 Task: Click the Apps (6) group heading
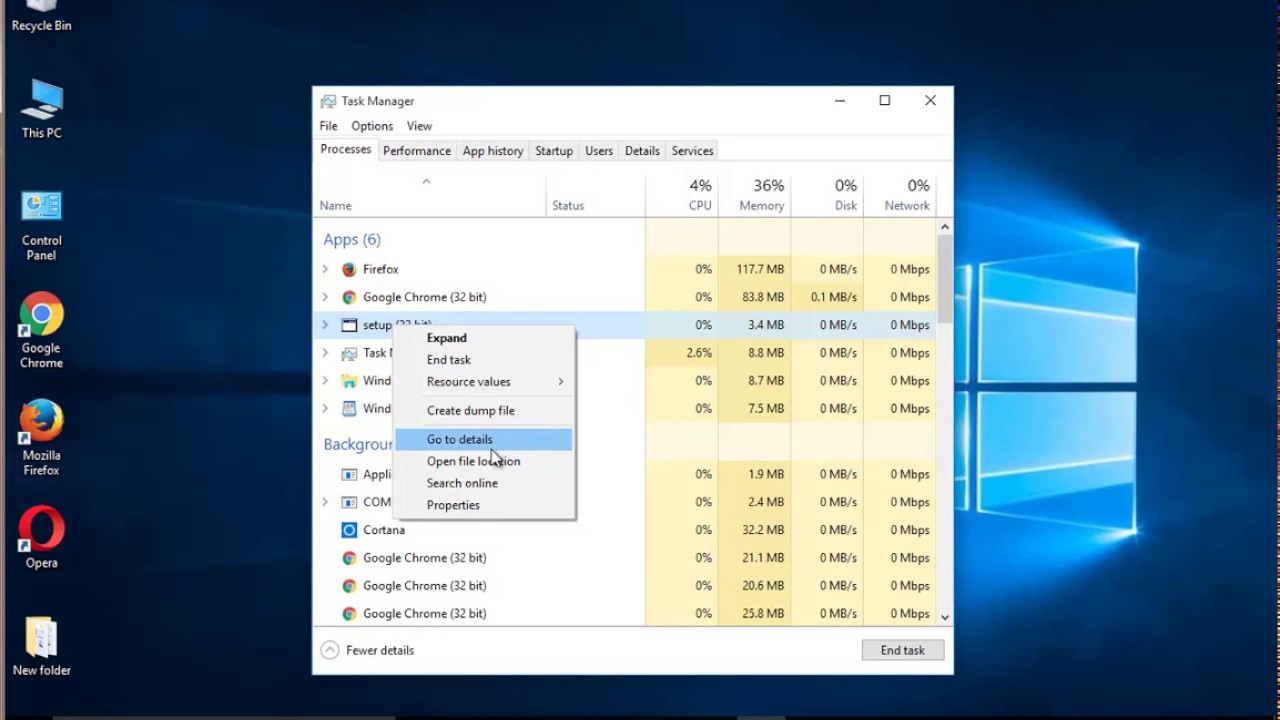(x=352, y=240)
